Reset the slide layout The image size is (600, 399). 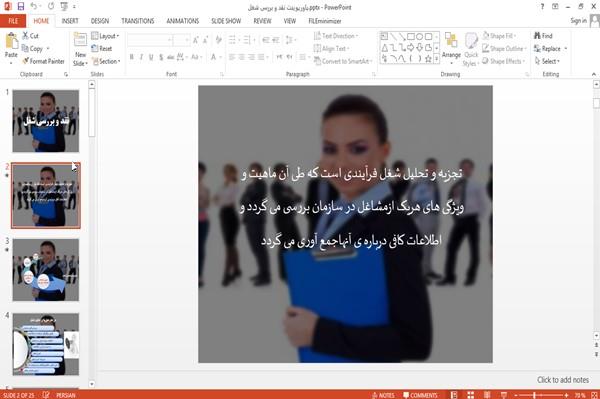(x=102, y=49)
